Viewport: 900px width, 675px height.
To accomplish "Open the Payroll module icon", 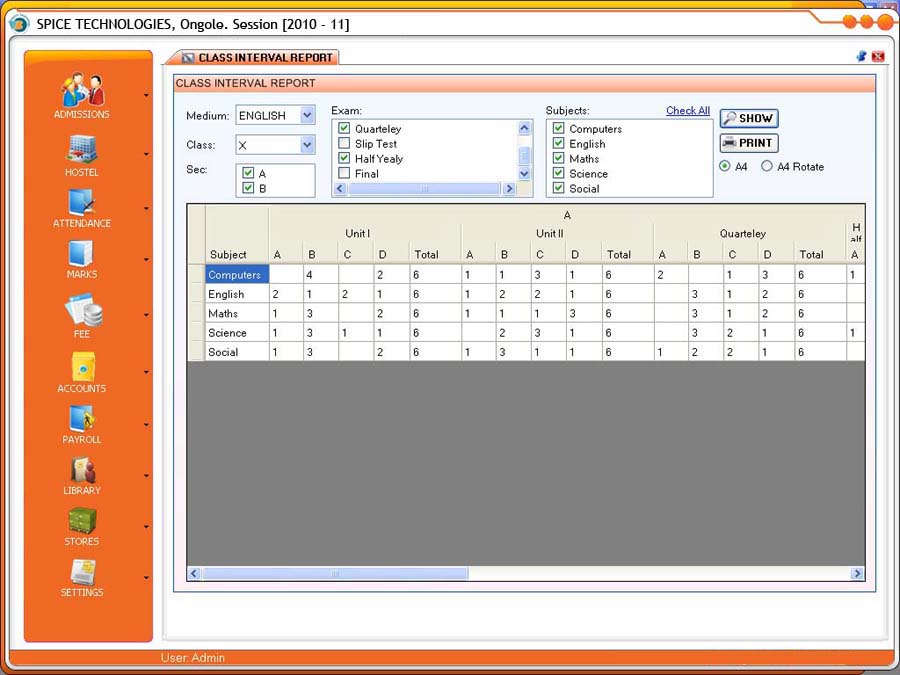I will (x=82, y=418).
